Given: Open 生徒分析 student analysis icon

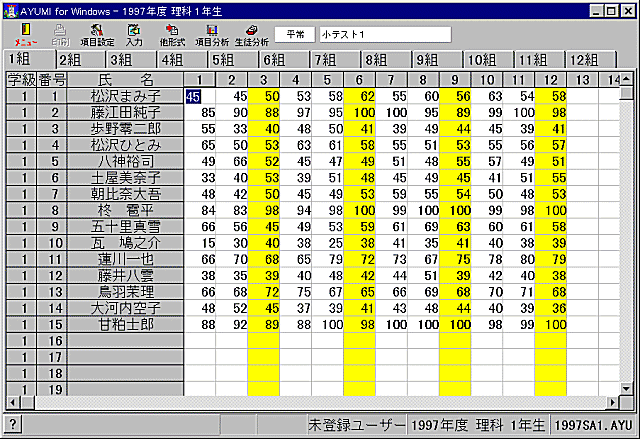Looking at the screenshot, I should coord(251,35).
